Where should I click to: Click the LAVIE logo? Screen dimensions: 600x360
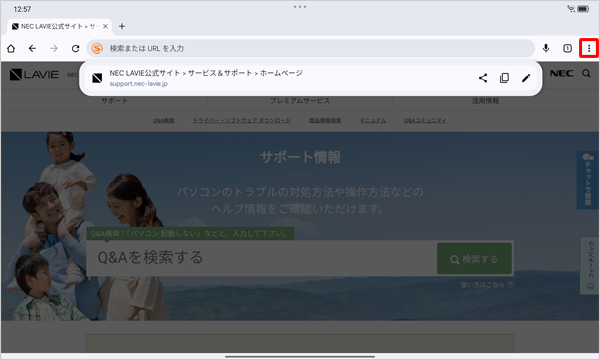coord(34,74)
